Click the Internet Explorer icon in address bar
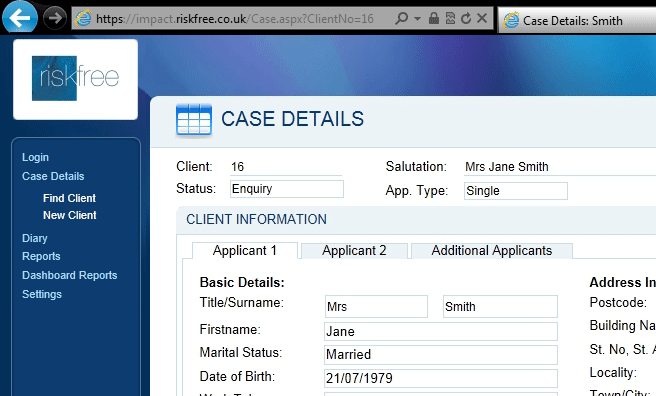 click(x=83, y=18)
